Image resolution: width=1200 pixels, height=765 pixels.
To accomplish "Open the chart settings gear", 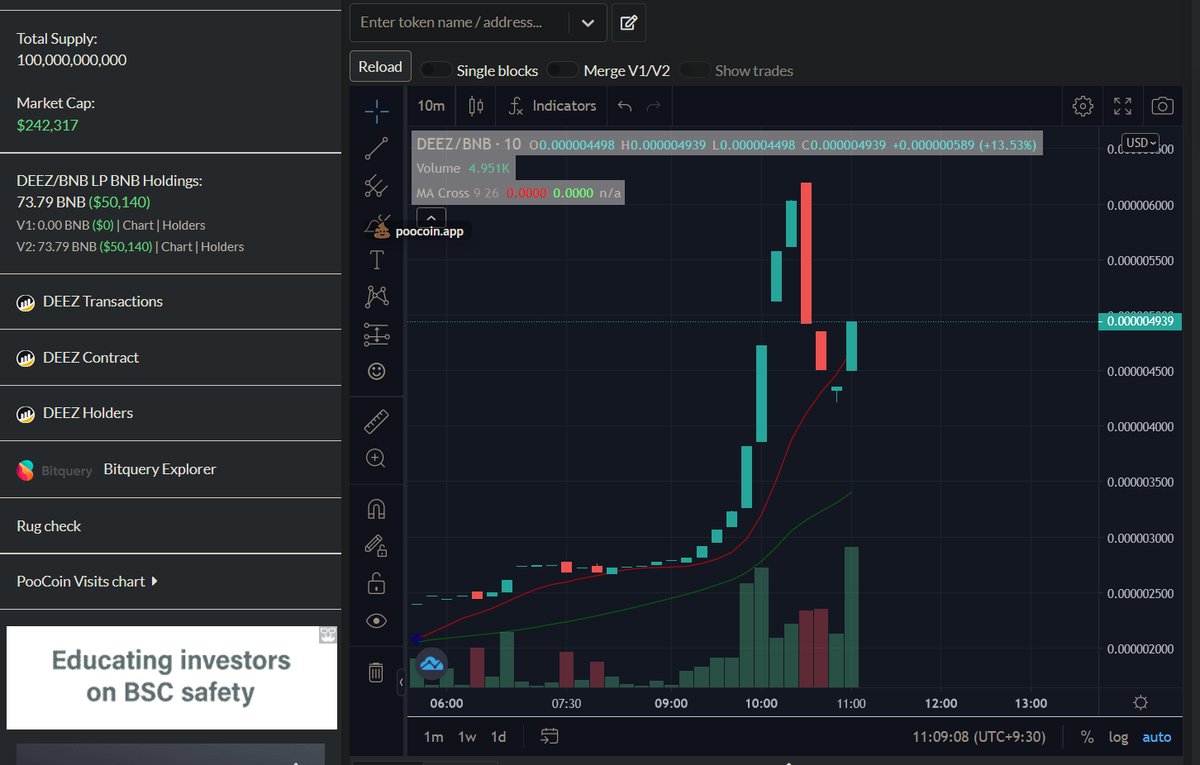I will (x=1082, y=106).
